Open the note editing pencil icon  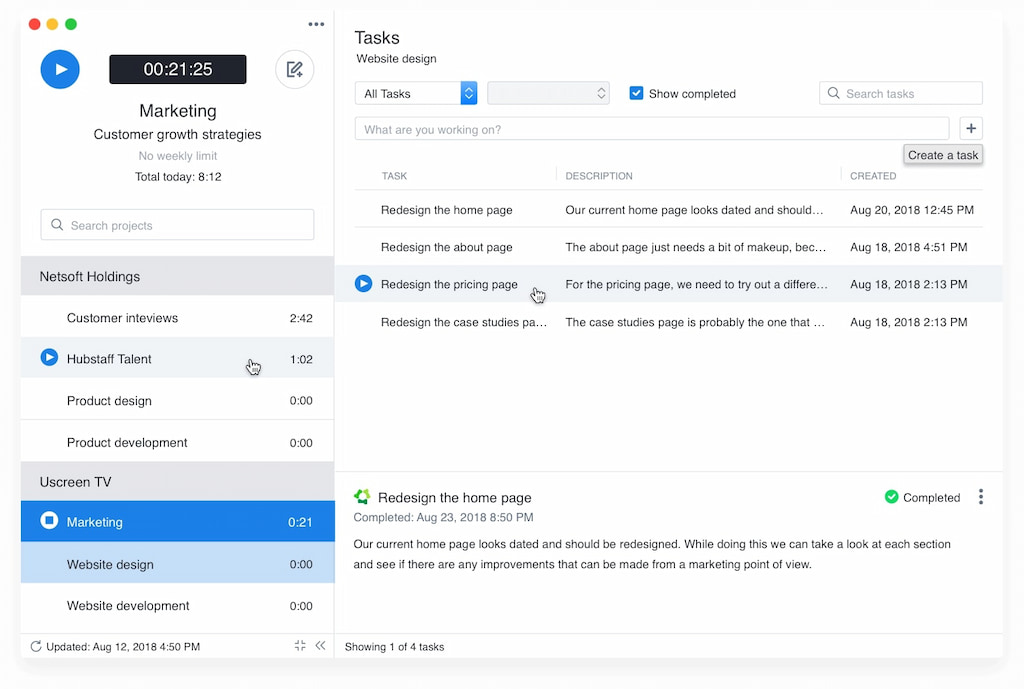(294, 69)
